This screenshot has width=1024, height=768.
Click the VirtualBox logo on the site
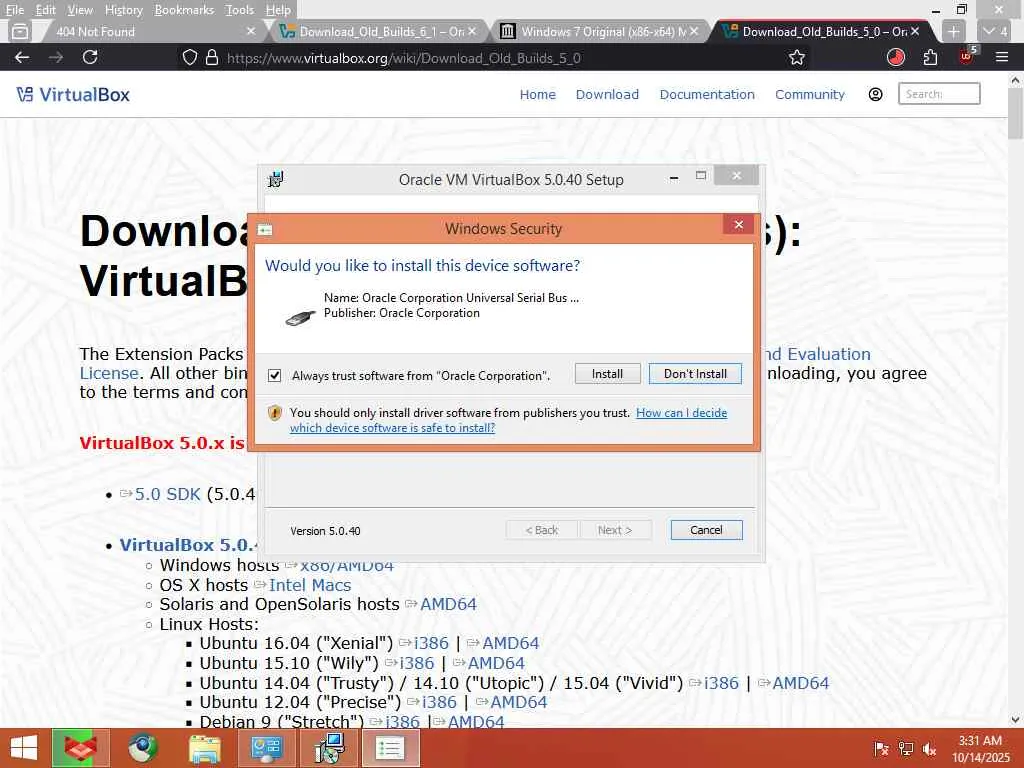(x=73, y=95)
